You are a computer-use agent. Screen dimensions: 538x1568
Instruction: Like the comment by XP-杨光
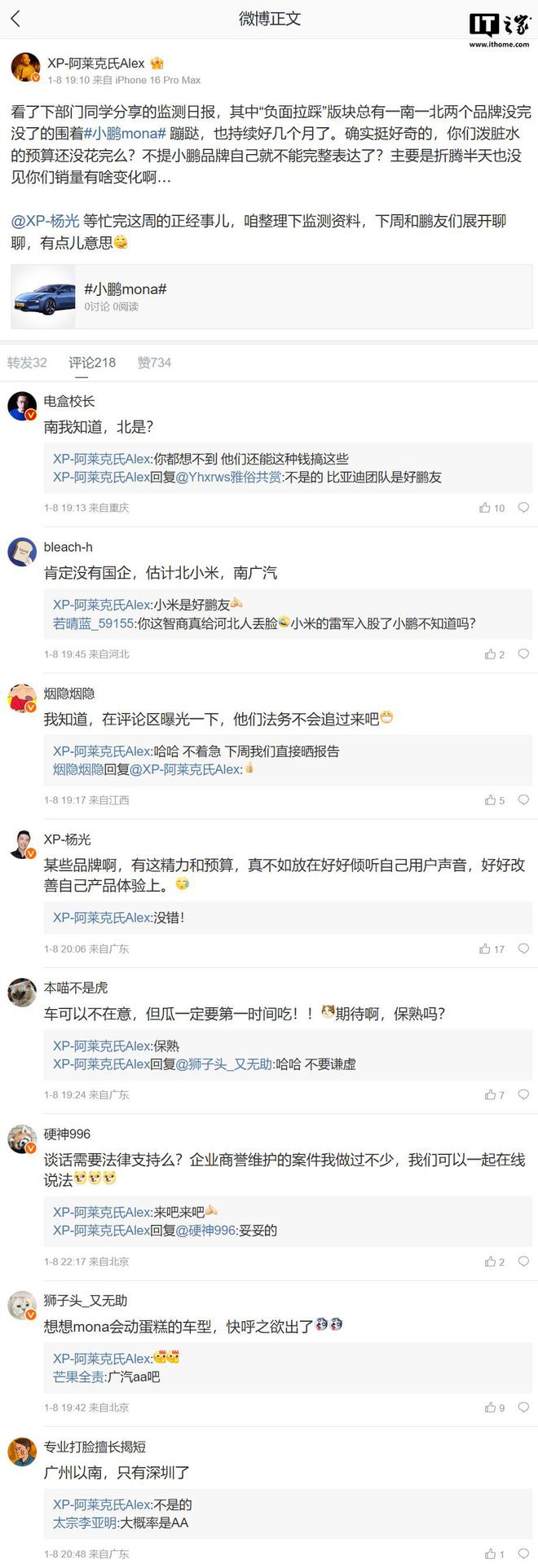tap(485, 949)
